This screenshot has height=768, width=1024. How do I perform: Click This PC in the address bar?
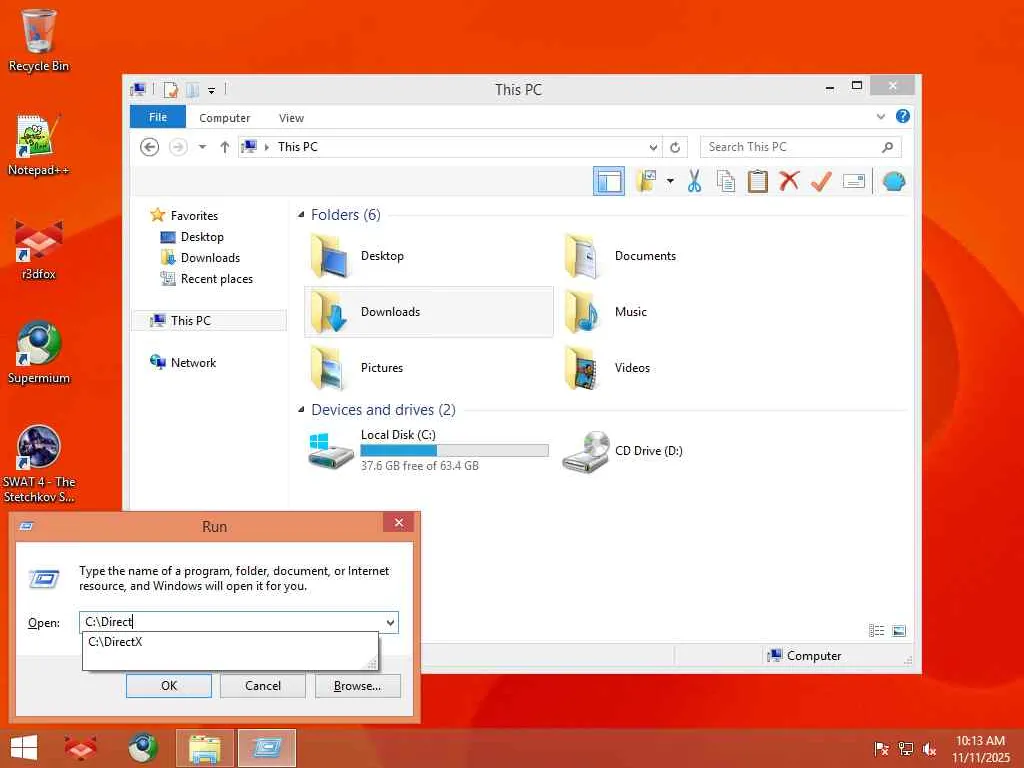(x=298, y=147)
